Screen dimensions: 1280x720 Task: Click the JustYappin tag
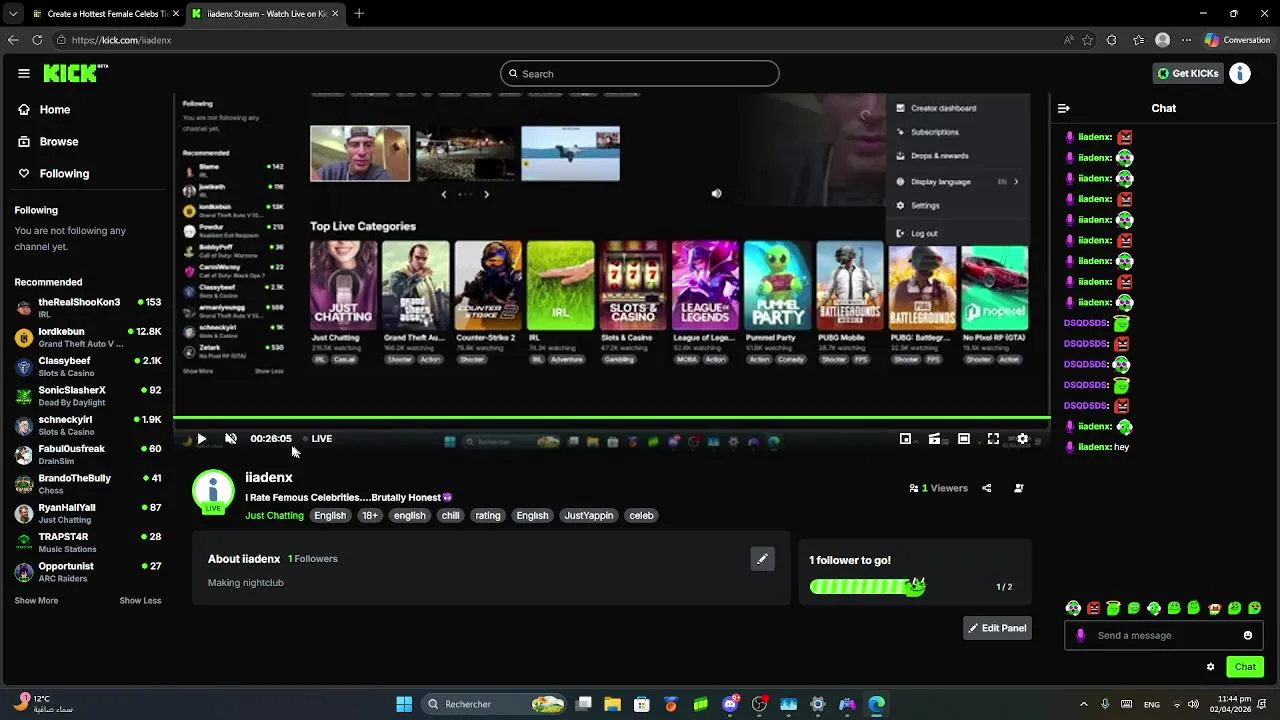point(588,516)
